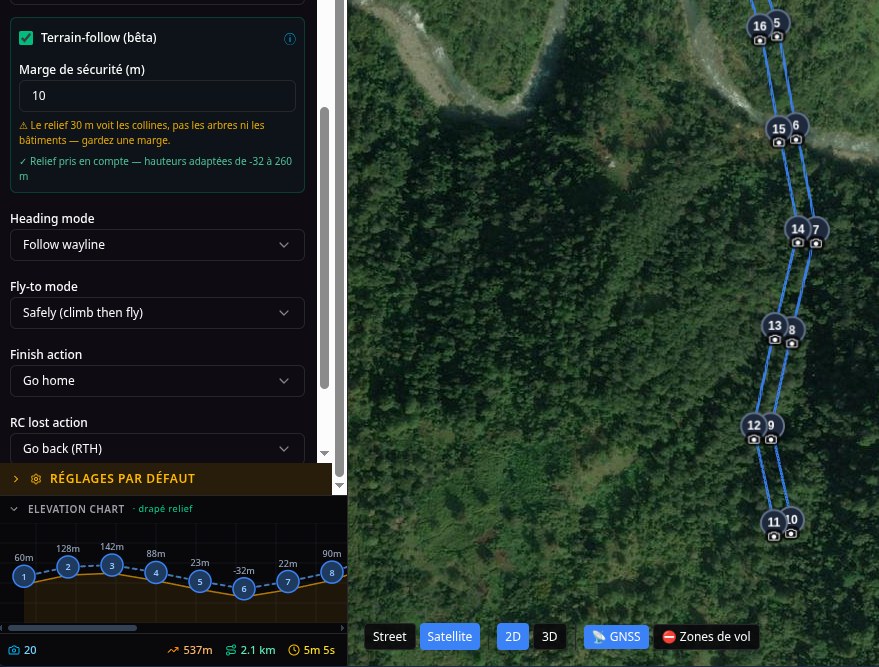Click the camera icon under waypoint 11
Image resolution: width=879 pixels, height=667 pixels.
[x=774, y=536]
